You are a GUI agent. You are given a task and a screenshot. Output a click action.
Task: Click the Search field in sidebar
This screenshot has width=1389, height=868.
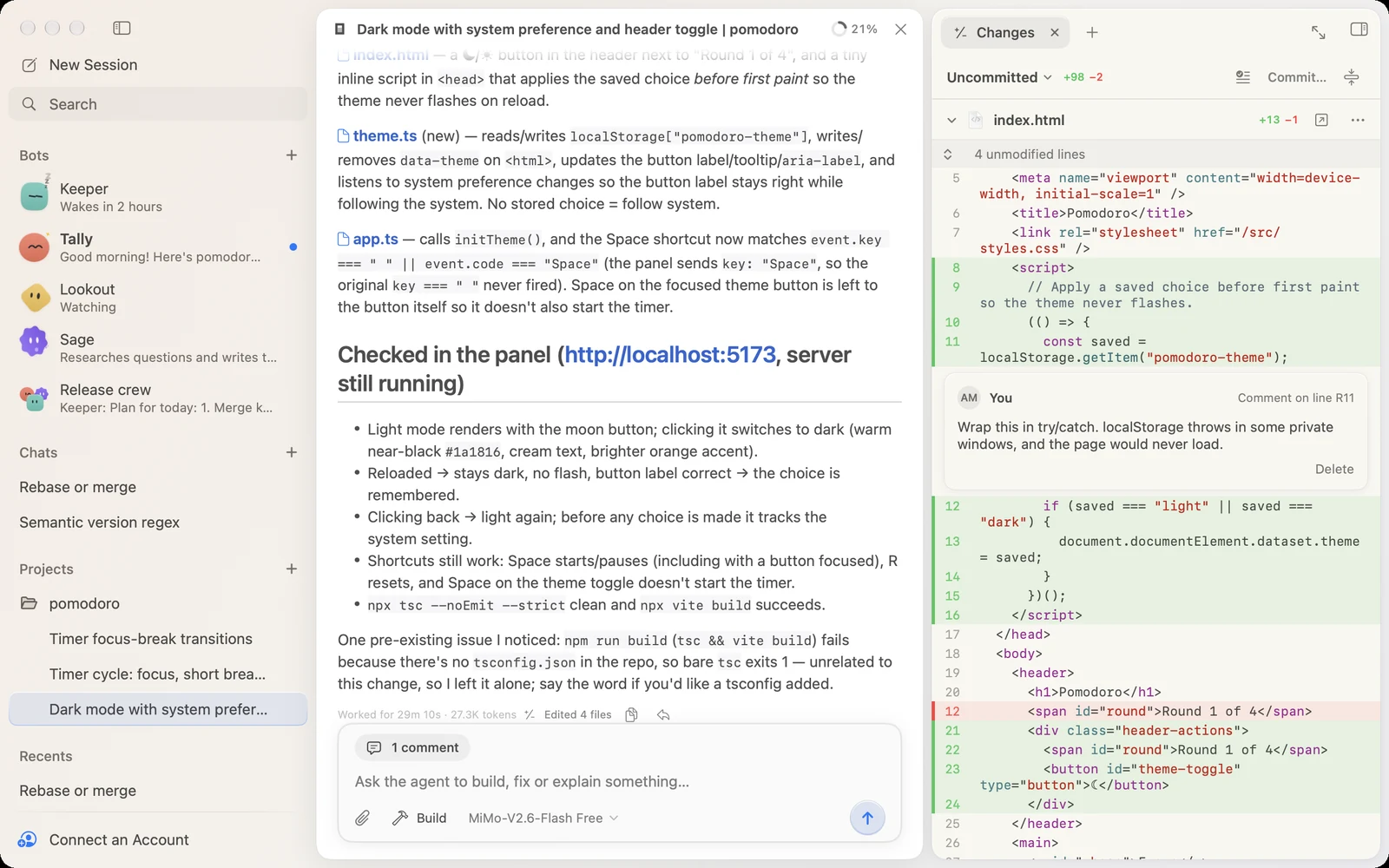[x=158, y=104]
